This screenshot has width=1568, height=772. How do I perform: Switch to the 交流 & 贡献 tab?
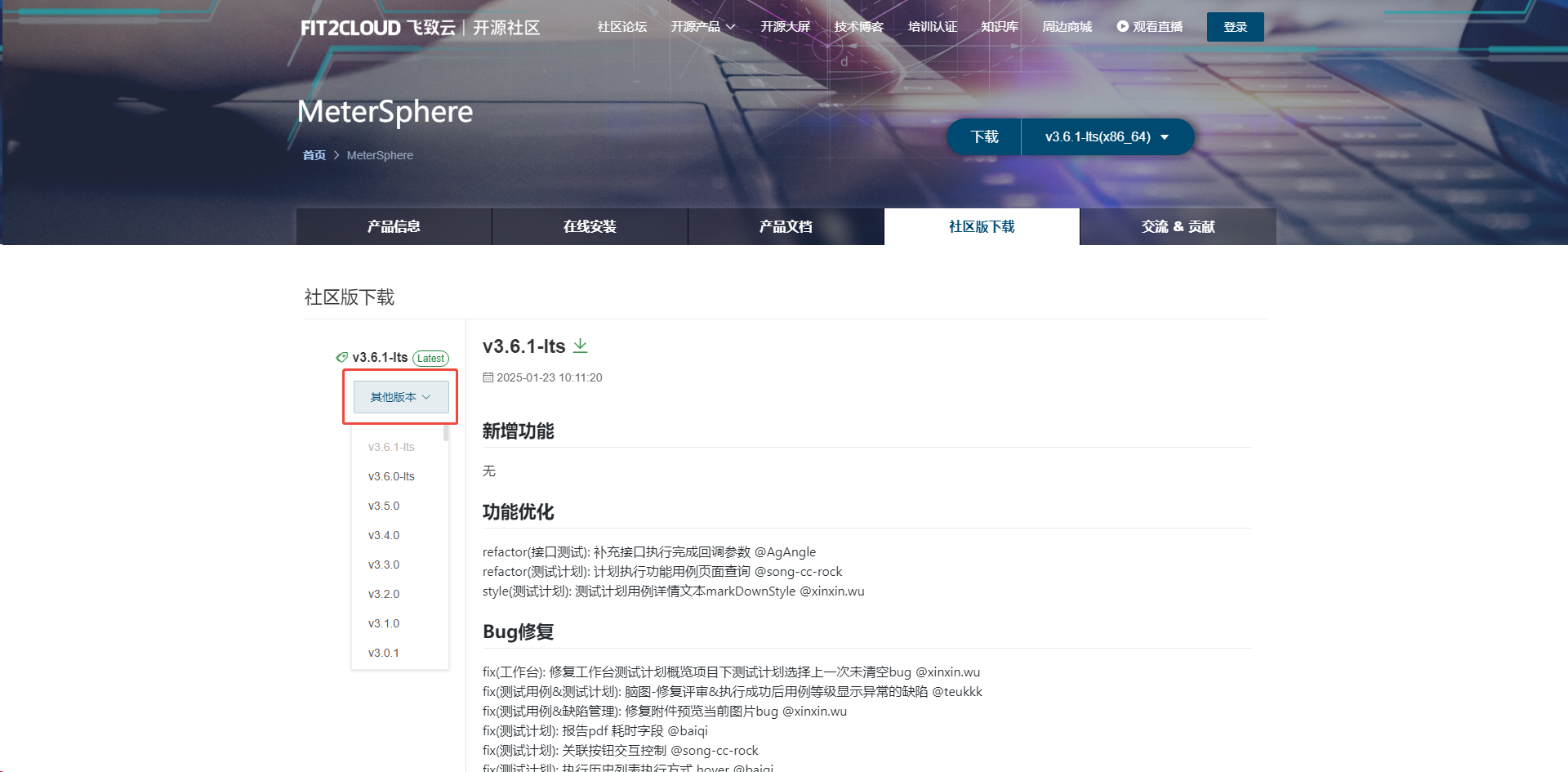click(1177, 226)
